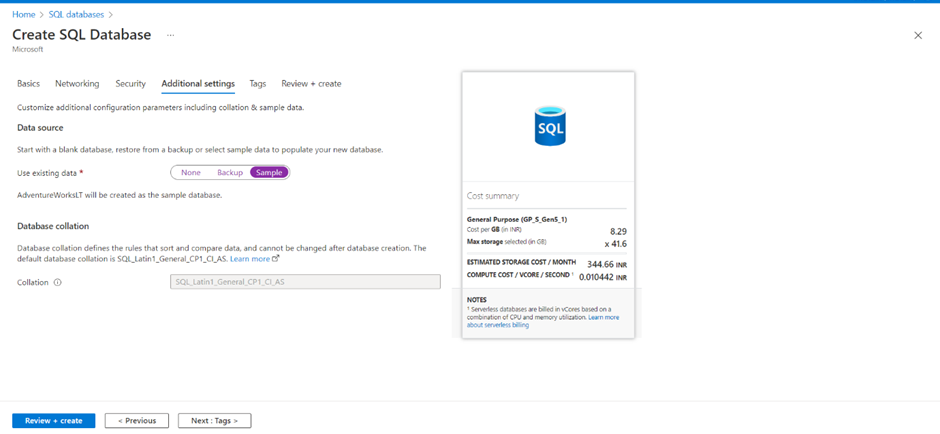This screenshot has height=434, width=940.
Task: Switch to the Networking tab
Action: tap(77, 84)
